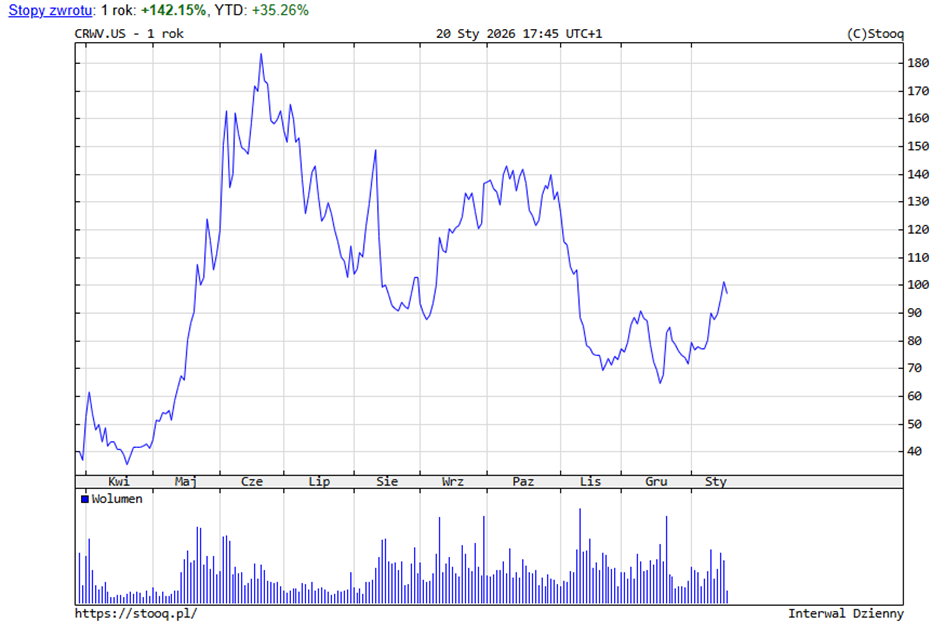
Task: Click the highest price peak near 180
Action: tap(261, 55)
